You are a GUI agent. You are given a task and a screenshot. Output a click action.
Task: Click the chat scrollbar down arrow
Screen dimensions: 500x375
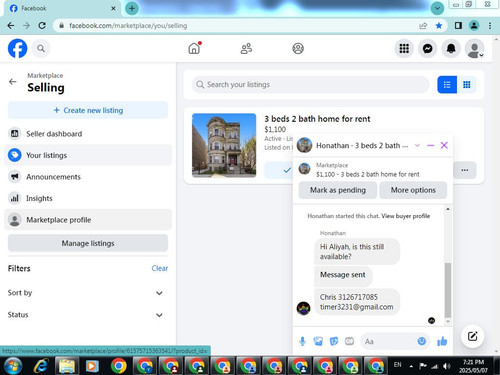[x=448, y=322]
